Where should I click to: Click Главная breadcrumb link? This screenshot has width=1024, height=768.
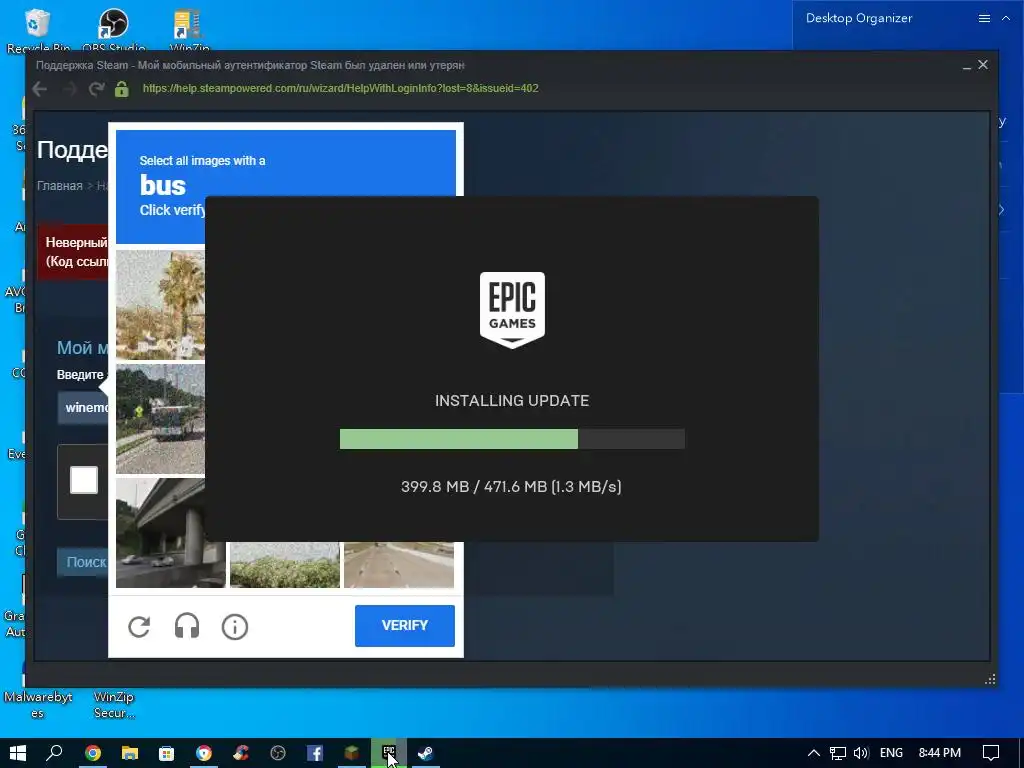click(x=59, y=185)
